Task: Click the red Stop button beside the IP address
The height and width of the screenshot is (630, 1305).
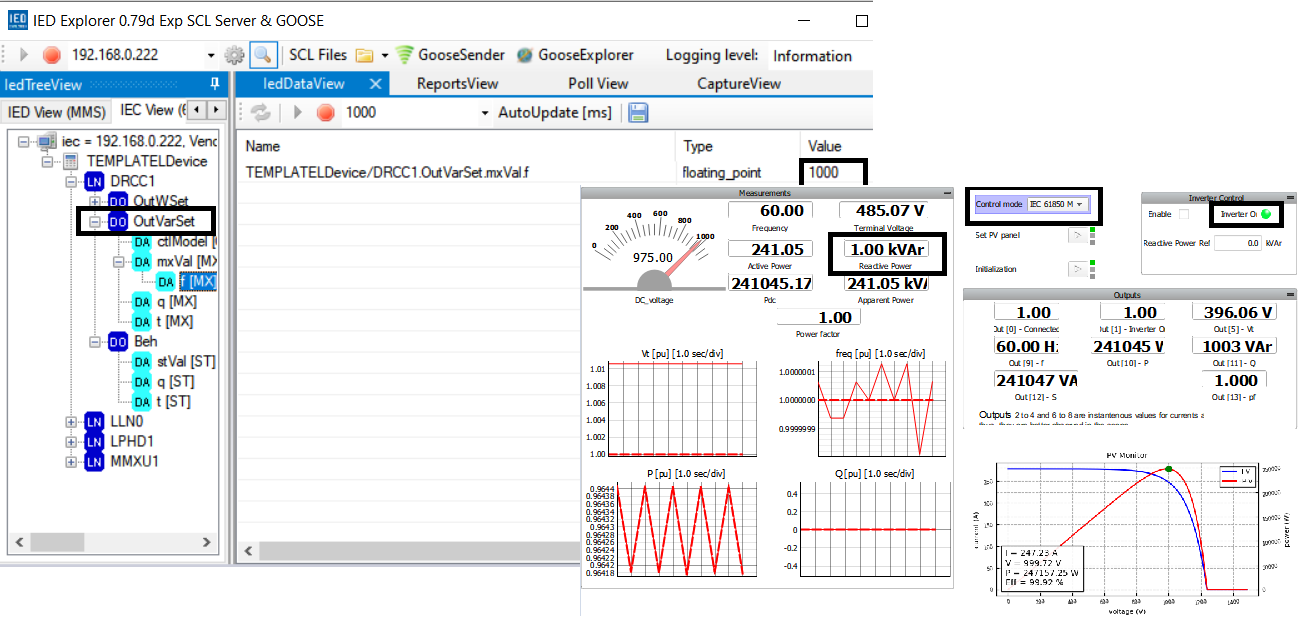Action: tap(51, 55)
